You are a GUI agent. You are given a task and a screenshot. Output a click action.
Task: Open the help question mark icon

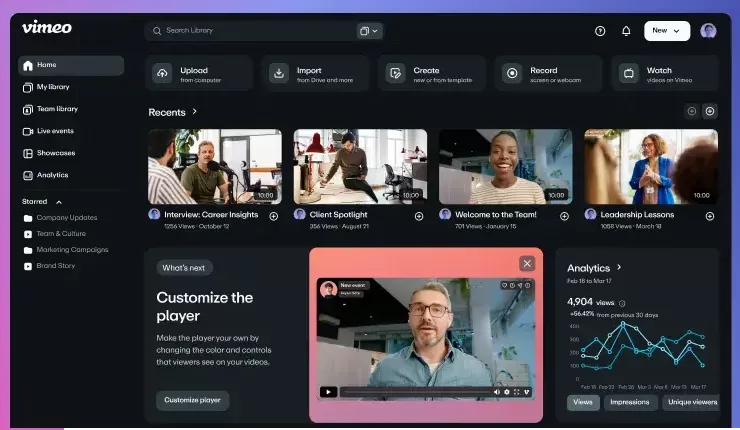(600, 31)
